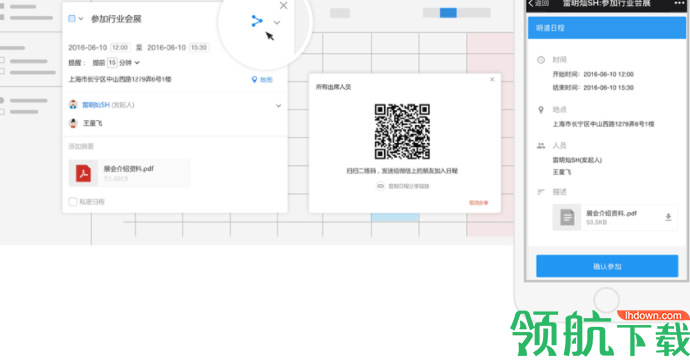
Task: Close the 所有出席人员 QR code dialog
Action: tap(492, 79)
